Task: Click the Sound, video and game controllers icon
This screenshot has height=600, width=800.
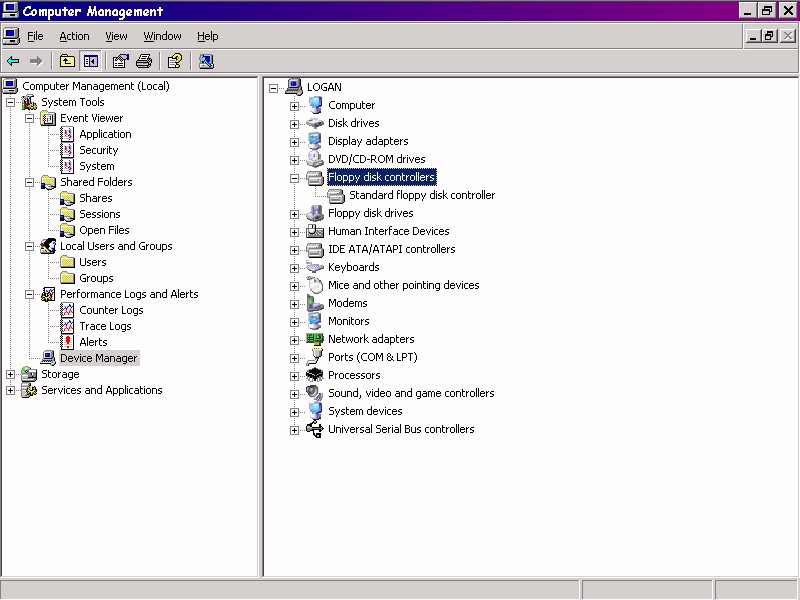Action: (315, 393)
